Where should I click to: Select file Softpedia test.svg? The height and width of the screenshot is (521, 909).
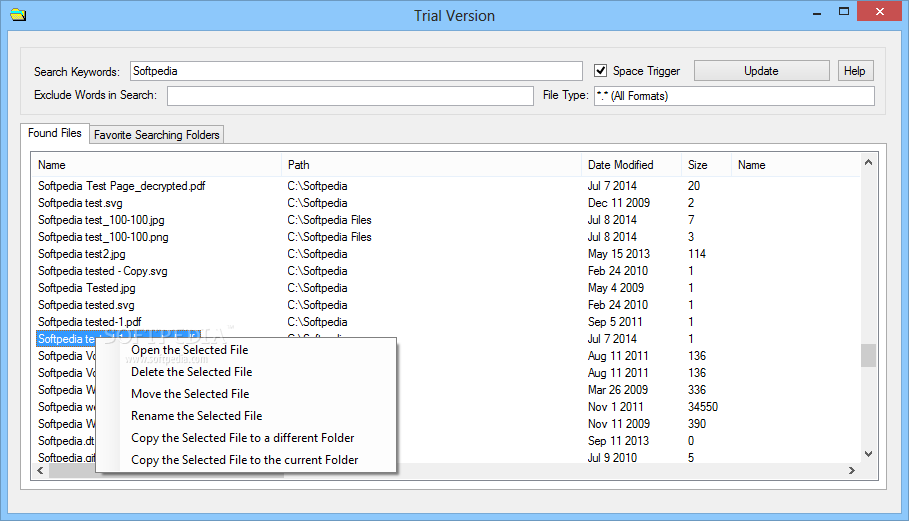(x=80, y=203)
